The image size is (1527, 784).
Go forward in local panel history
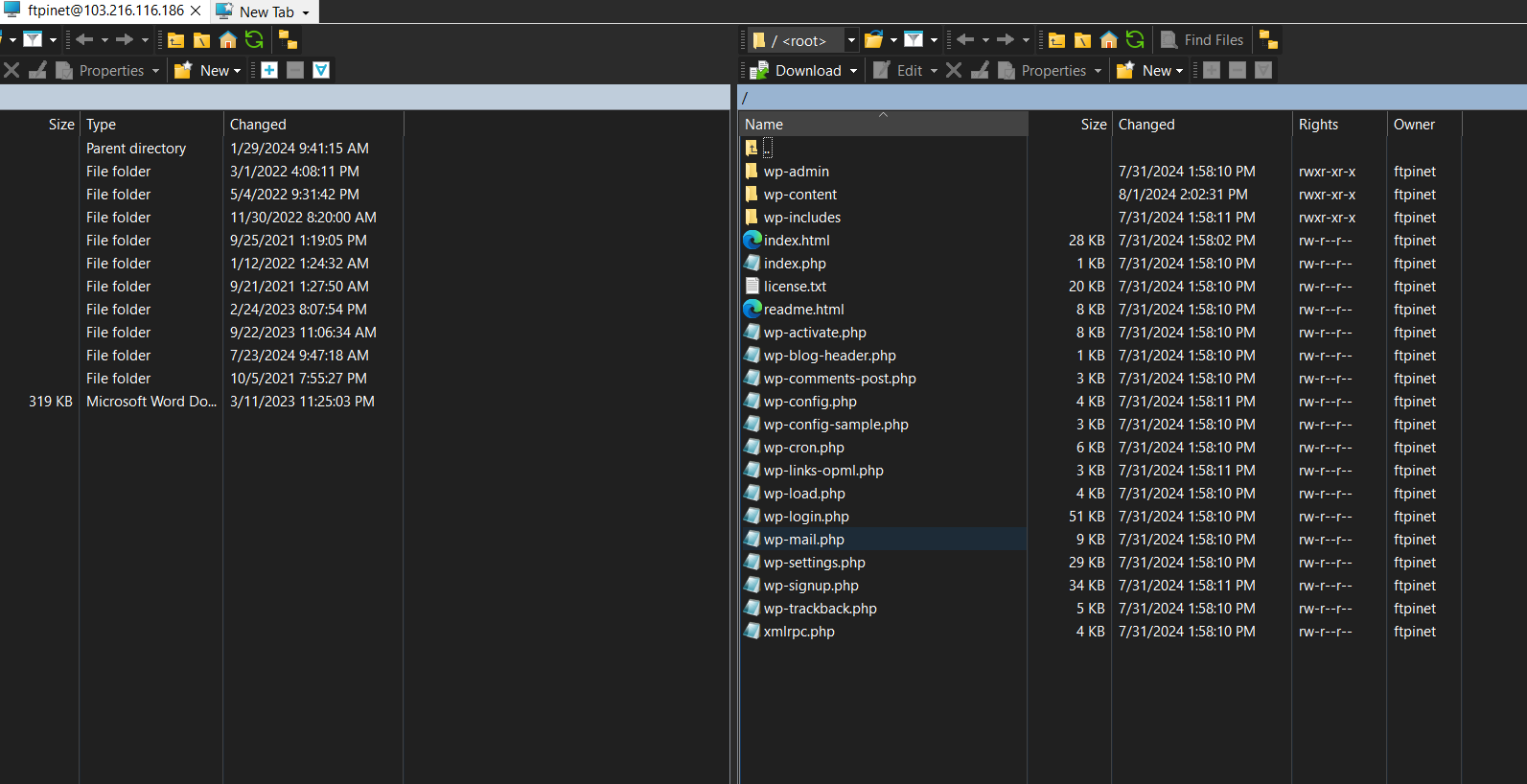pos(125,40)
